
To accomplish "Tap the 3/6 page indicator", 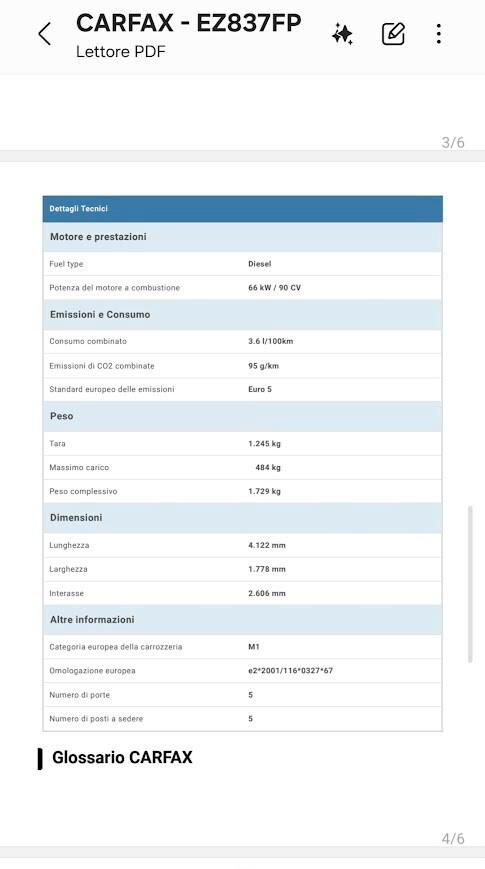I will click(453, 142).
